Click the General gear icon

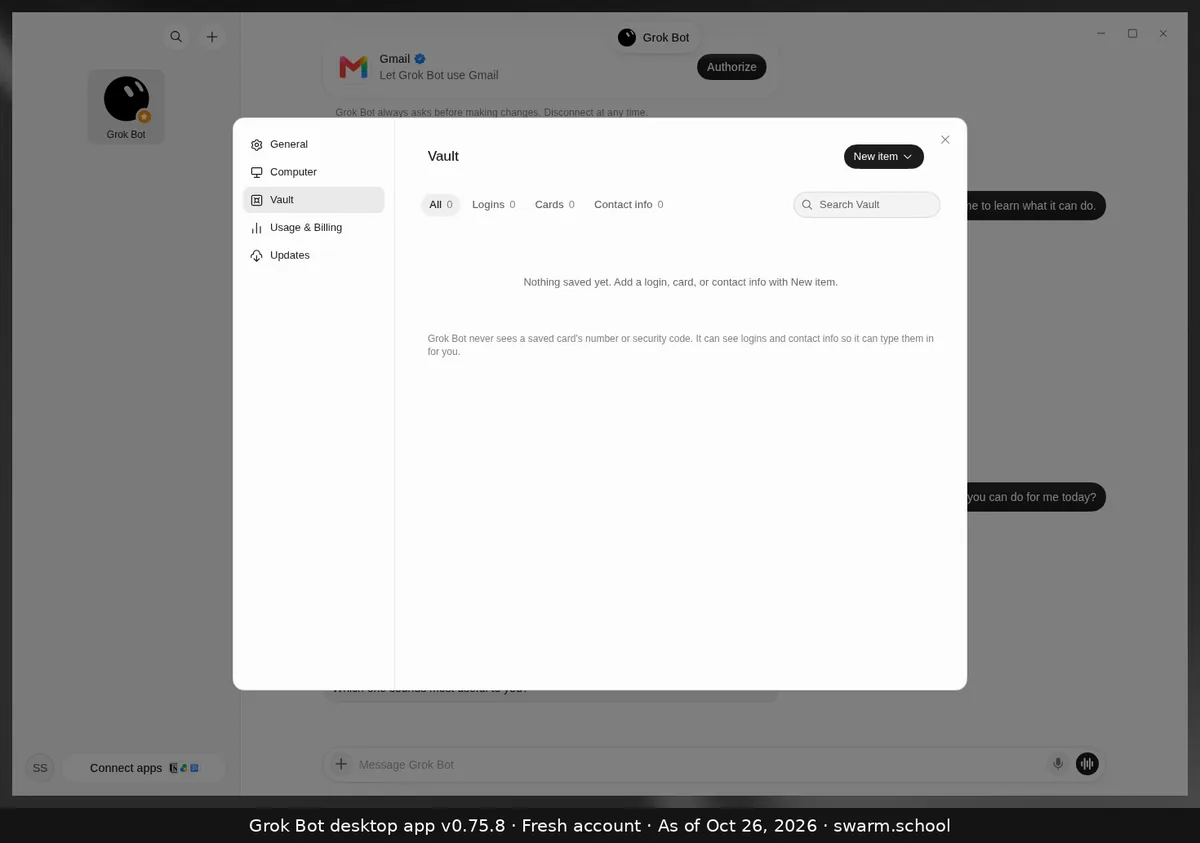point(257,145)
